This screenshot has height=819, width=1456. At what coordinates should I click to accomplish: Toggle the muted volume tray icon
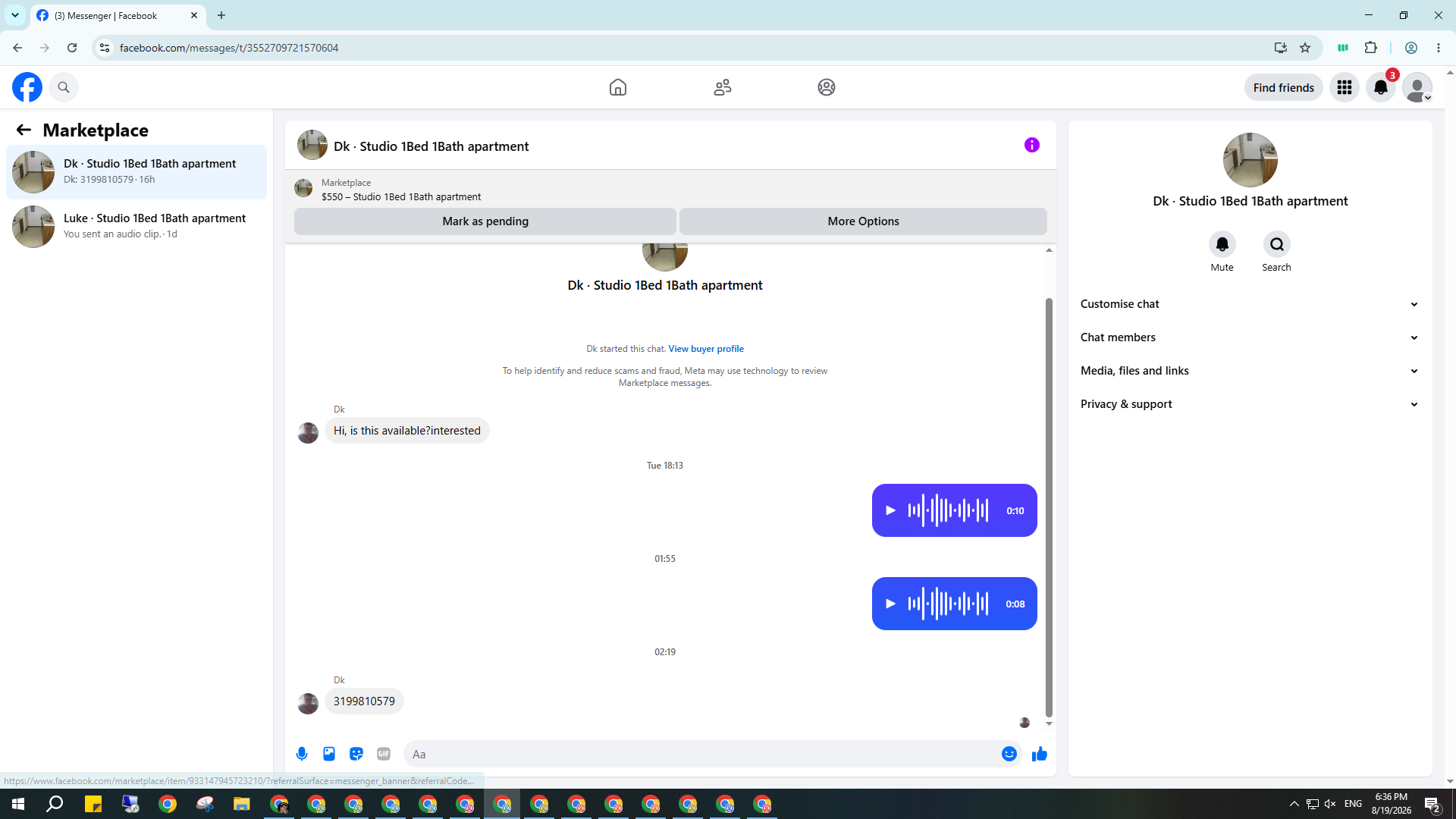point(1330,804)
